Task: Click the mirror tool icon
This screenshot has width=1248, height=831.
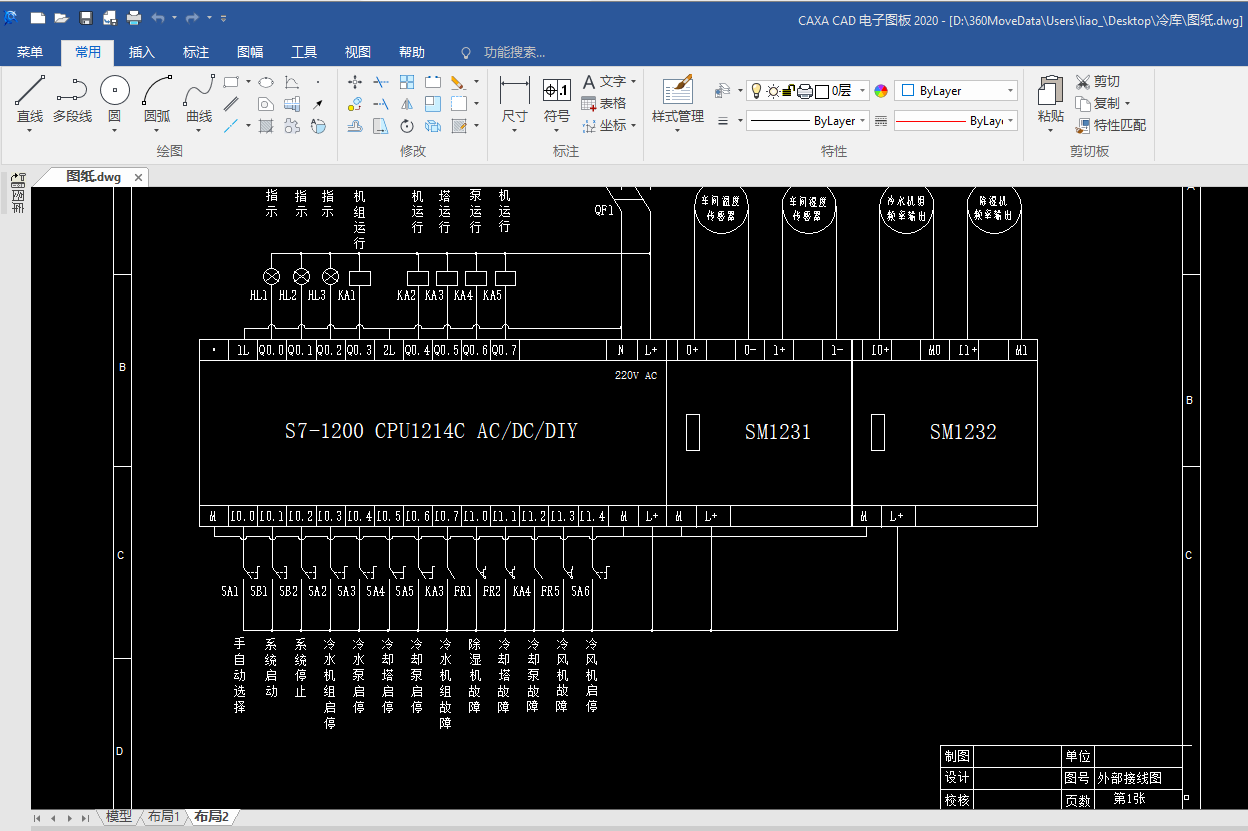Action: click(x=407, y=104)
